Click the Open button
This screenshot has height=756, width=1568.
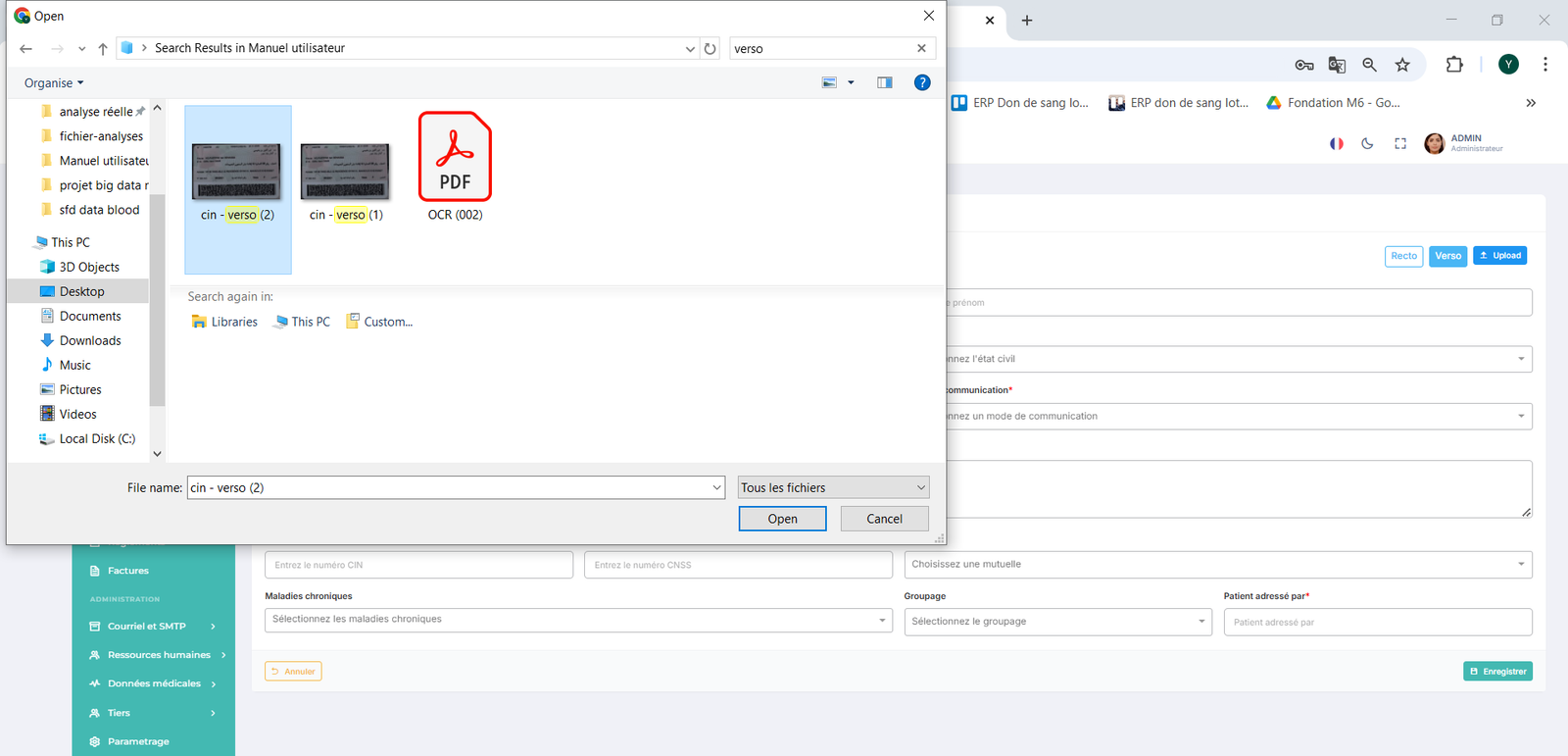click(782, 519)
